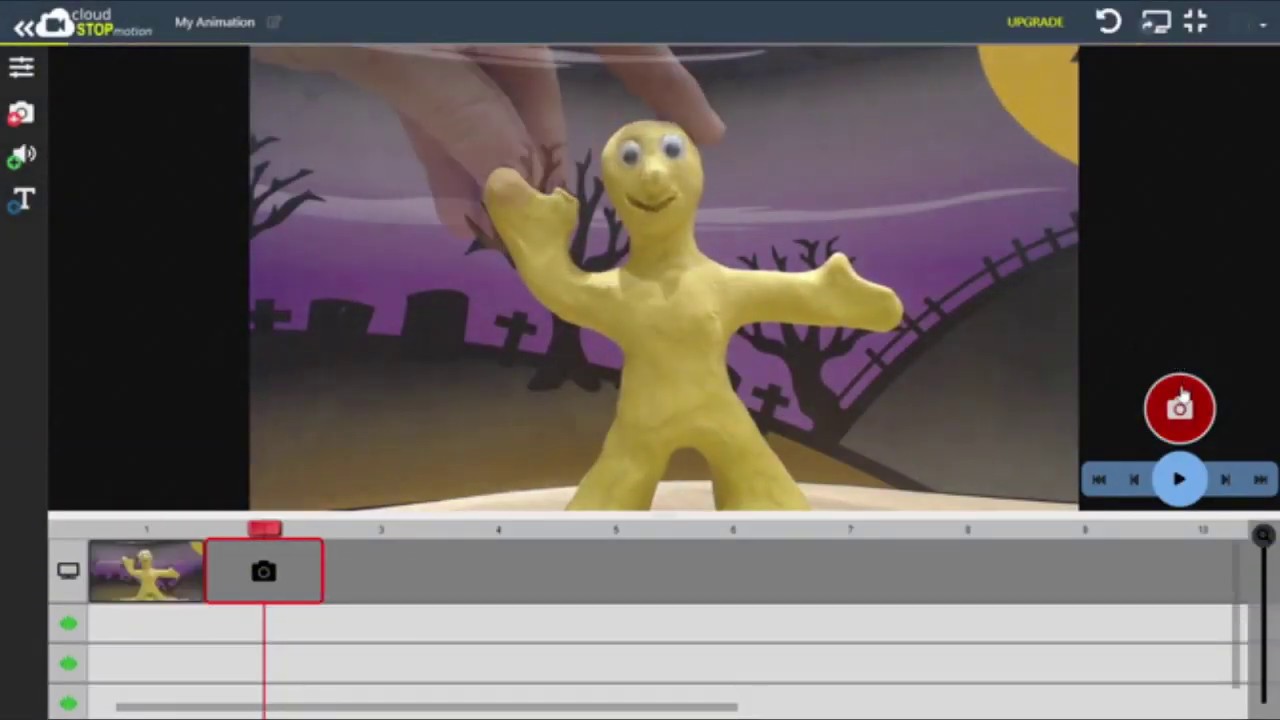Open the settings sliders panel
Viewport: 1280px width, 720px height.
pos(21,67)
